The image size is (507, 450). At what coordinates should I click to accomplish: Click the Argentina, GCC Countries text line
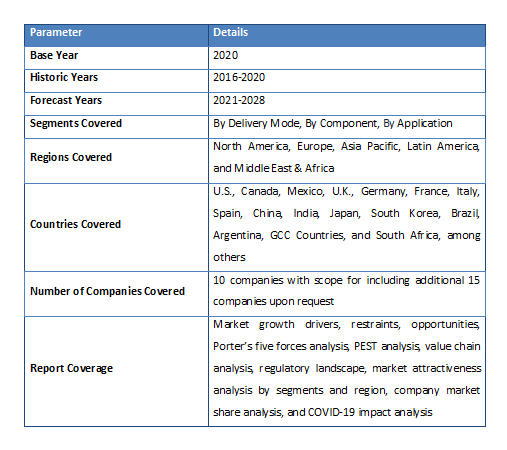point(347,235)
